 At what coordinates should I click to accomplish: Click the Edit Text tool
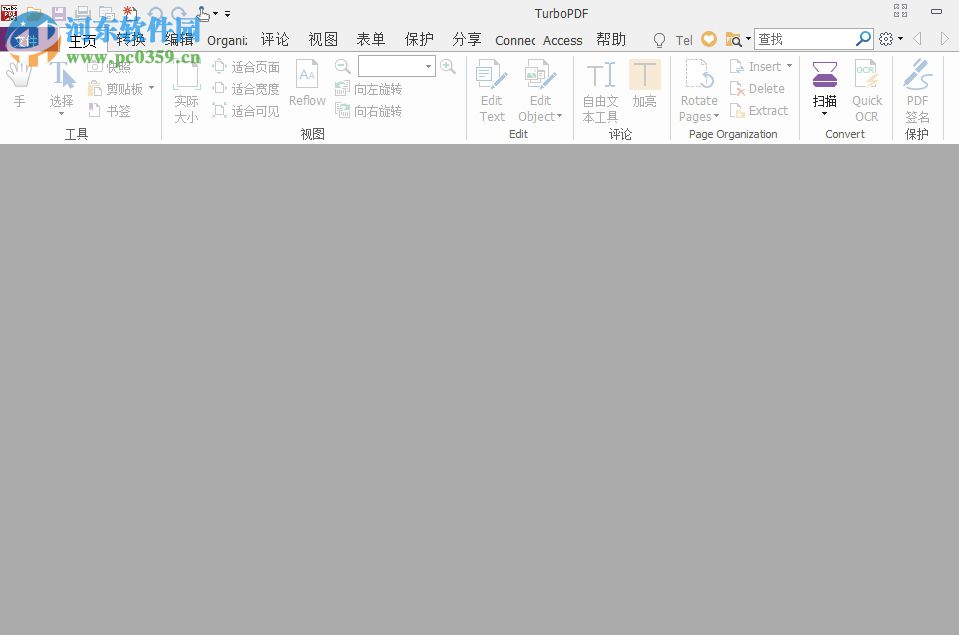(491, 90)
